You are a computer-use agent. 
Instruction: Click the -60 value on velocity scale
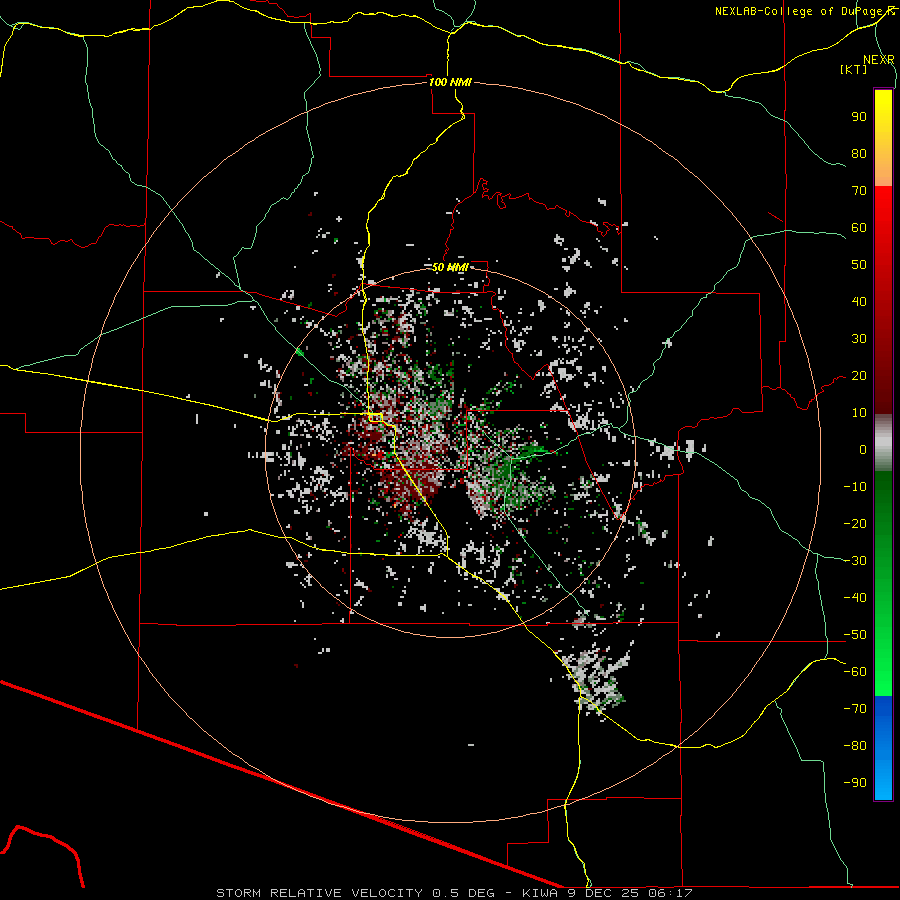click(x=855, y=672)
